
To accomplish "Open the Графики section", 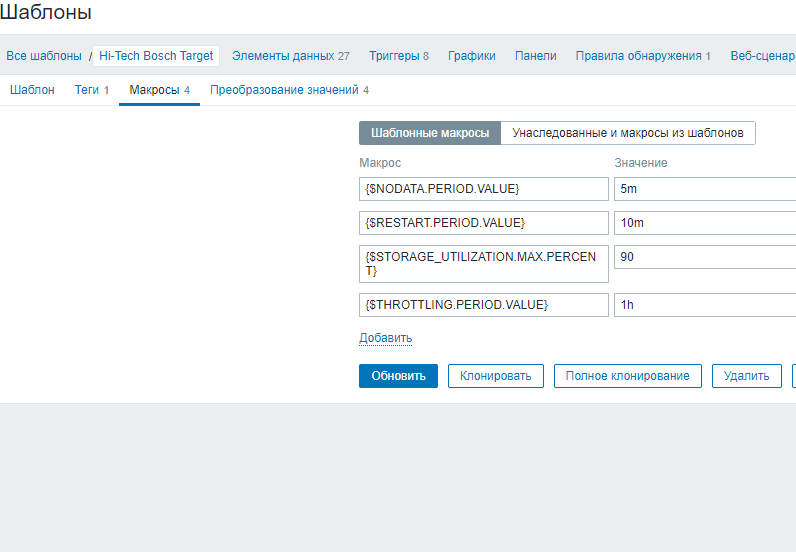I will [471, 56].
